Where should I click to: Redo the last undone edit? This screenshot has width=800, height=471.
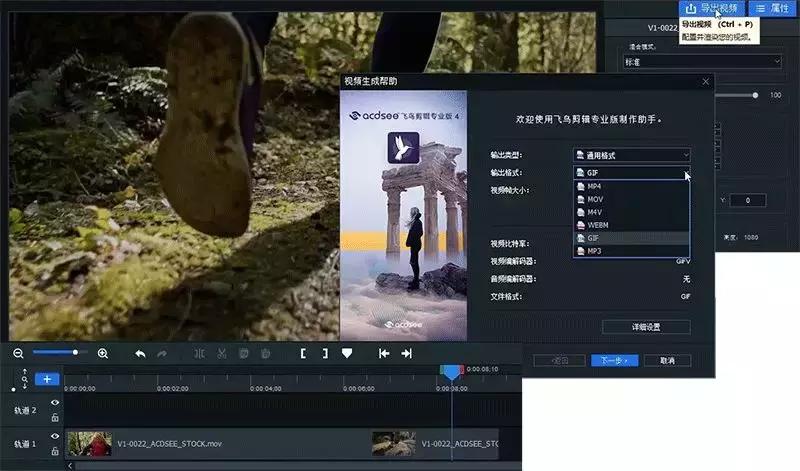(x=162, y=354)
